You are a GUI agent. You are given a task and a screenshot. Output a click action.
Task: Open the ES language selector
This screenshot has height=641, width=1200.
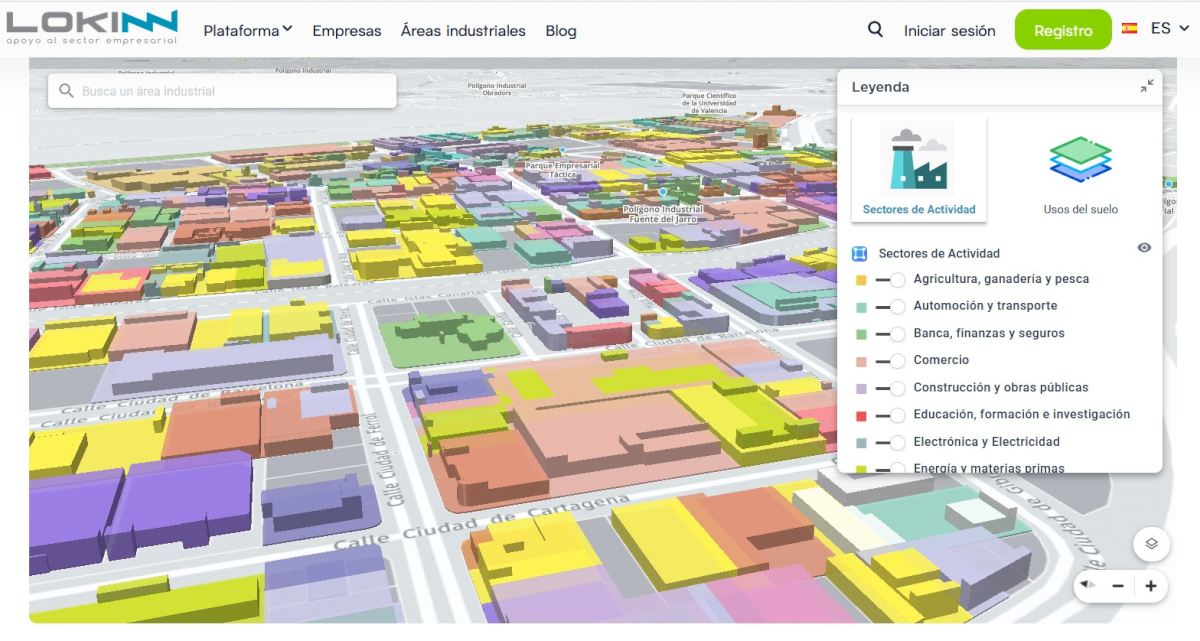(x=1156, y=29)
